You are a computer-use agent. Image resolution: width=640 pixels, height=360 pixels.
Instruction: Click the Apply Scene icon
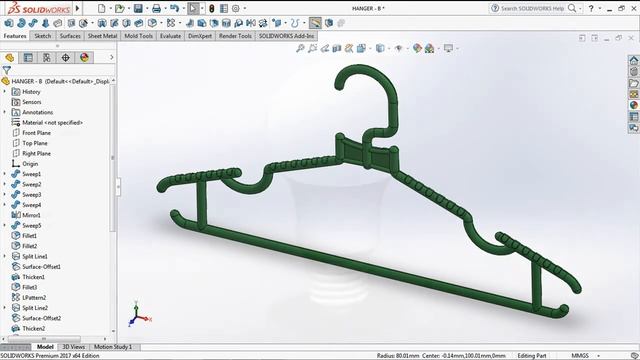click(x=429, y=49)
